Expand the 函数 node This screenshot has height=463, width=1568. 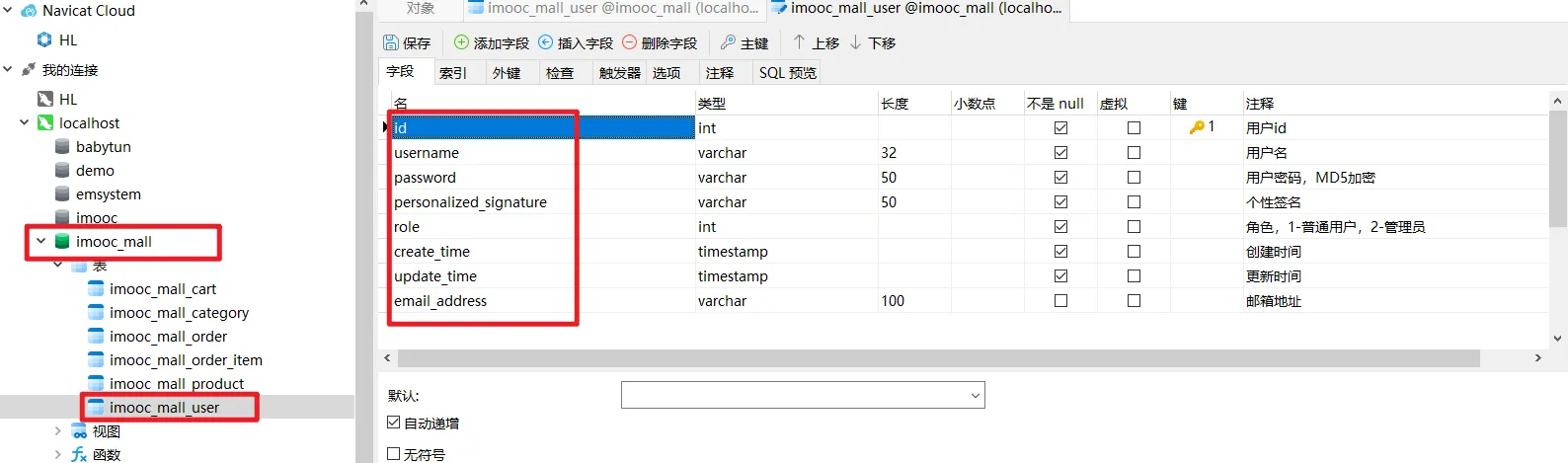(x=58, y=455)
